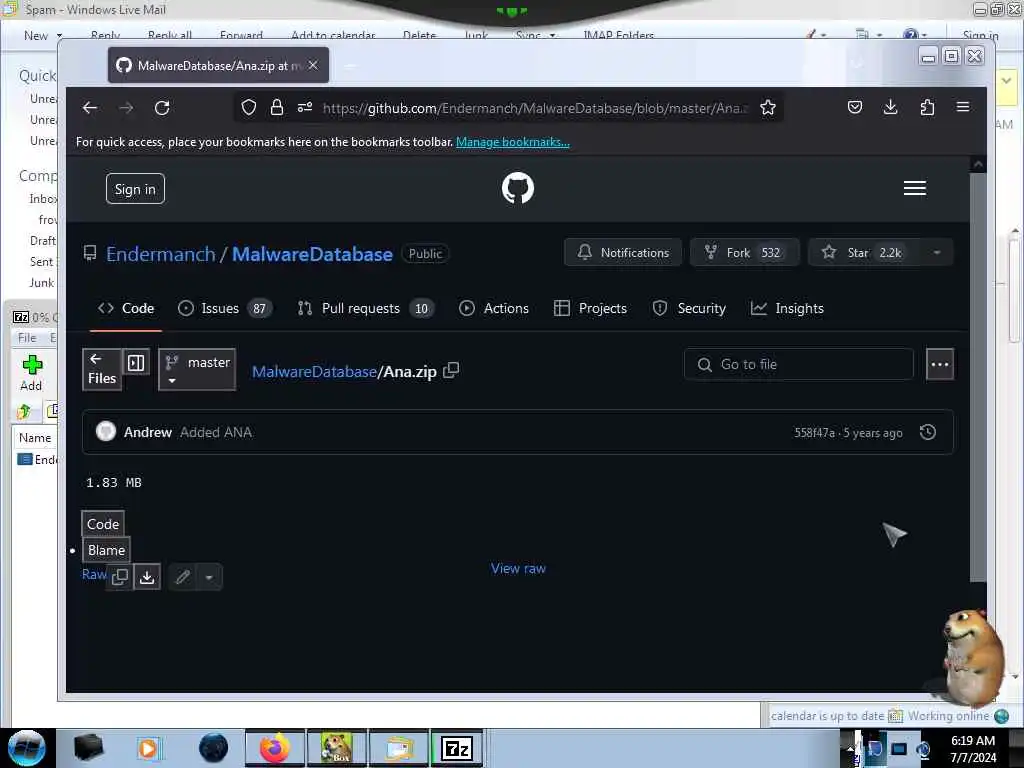Open the Pull requests tab
Viewport: 1024px width, 768px height.
(x=366, y=308)
